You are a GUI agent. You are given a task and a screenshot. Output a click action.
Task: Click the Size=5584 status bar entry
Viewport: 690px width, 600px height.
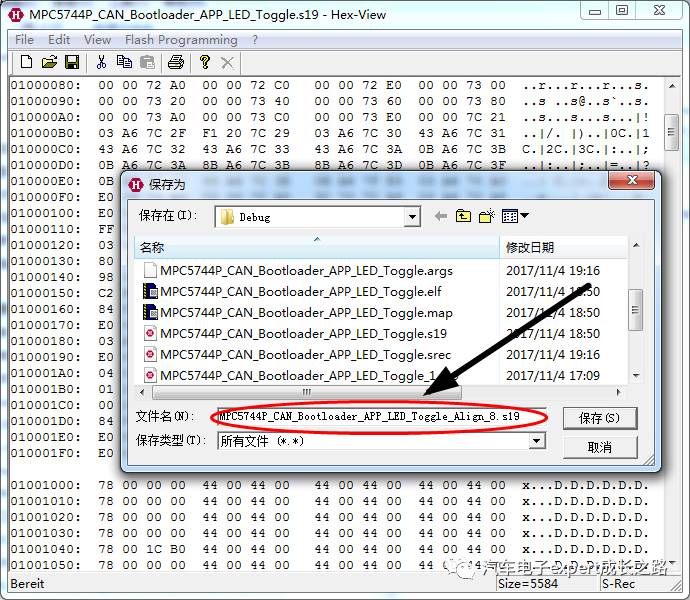[528, 584]
